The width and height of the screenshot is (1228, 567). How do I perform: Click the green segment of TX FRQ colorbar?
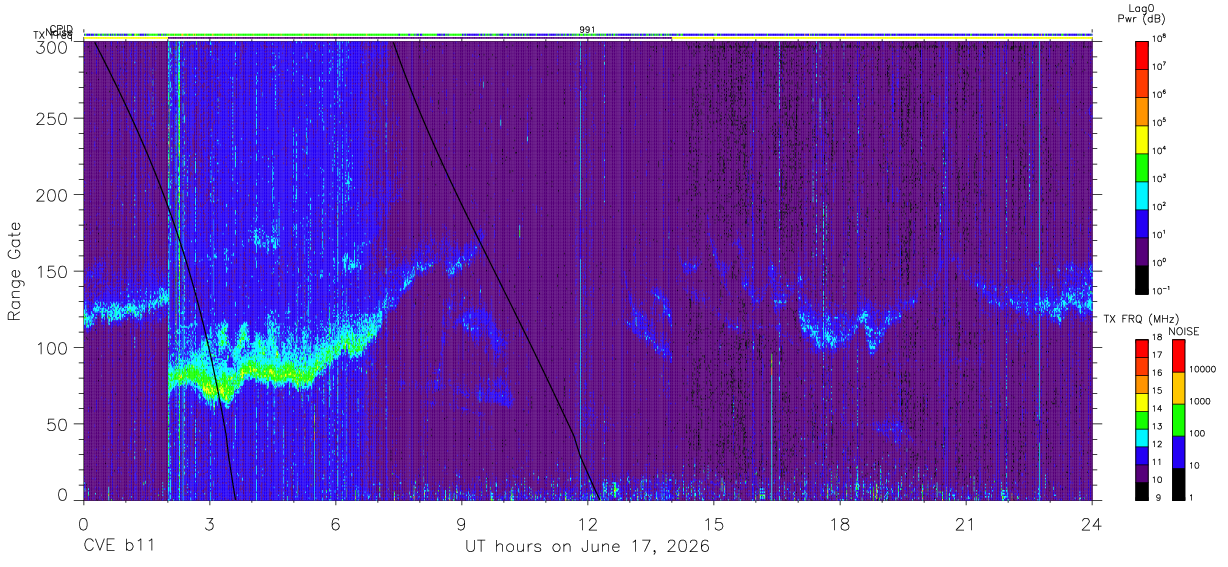pyautogui.click(x=1142, y=420)
